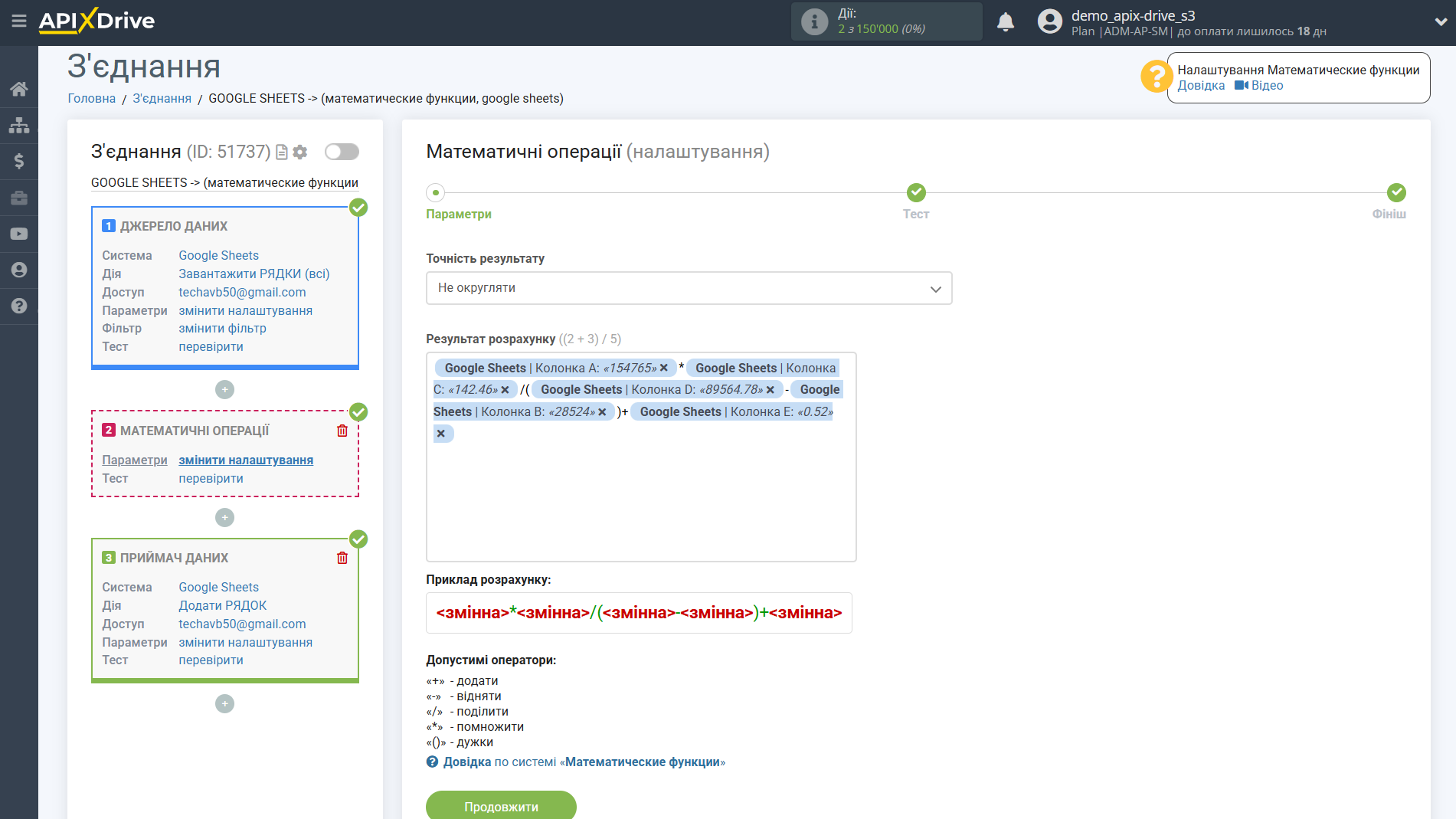The height and width of the screenshot is (819, 1456).
Task: Open the Точність результату dropdown
Action: click(x=689, y=288)
